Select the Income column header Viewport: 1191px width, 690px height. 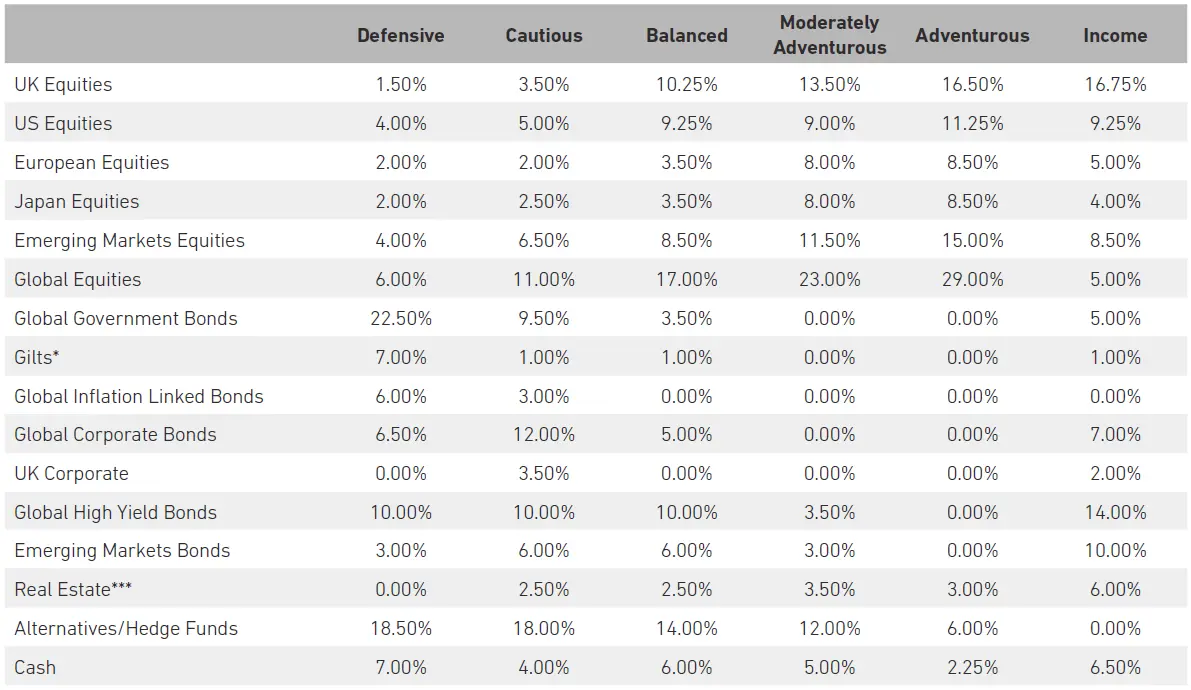(x=1115, y=35)
